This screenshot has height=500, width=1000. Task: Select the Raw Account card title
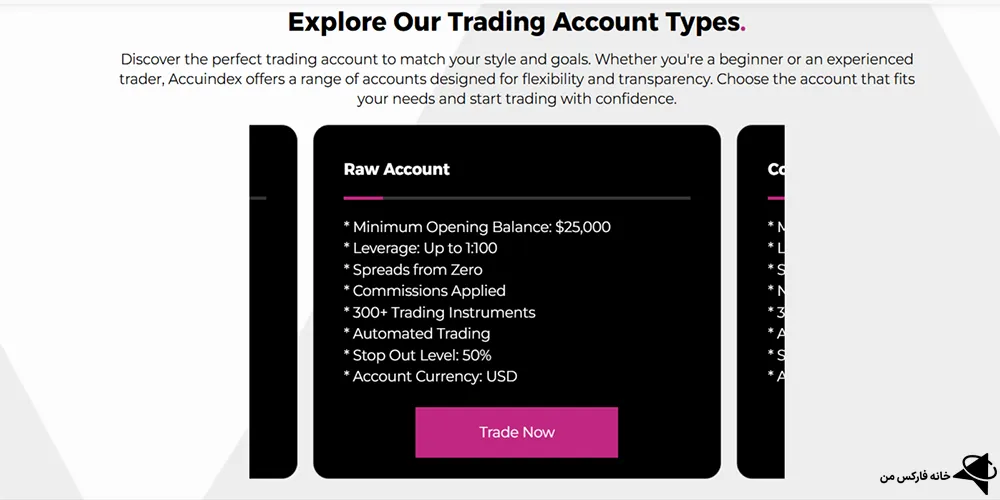click(397, 169)
